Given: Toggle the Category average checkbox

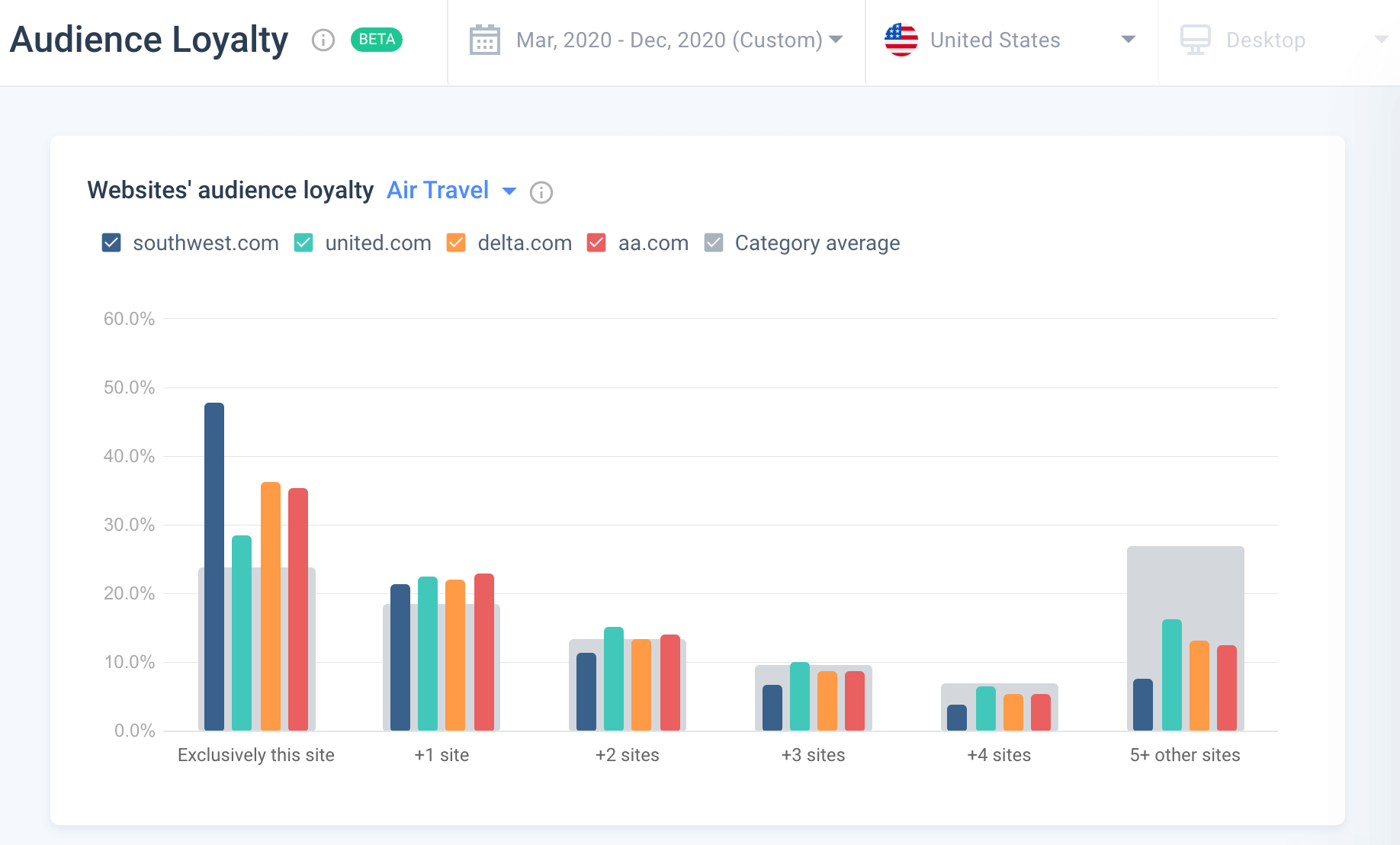Looking at the screenshot, I should click(714, 243).
